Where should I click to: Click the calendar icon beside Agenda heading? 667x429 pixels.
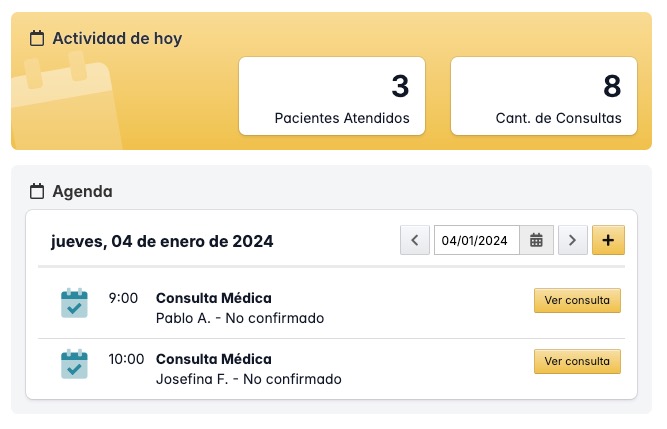click(x=37, y=191)
